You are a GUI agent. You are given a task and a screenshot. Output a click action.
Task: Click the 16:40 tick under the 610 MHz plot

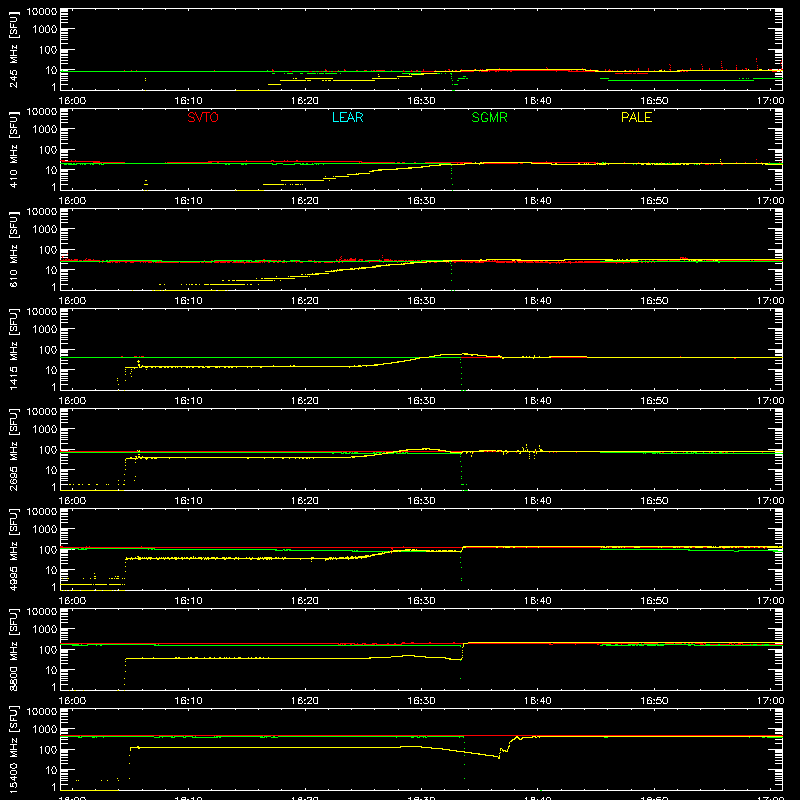(x=538, y=301)
